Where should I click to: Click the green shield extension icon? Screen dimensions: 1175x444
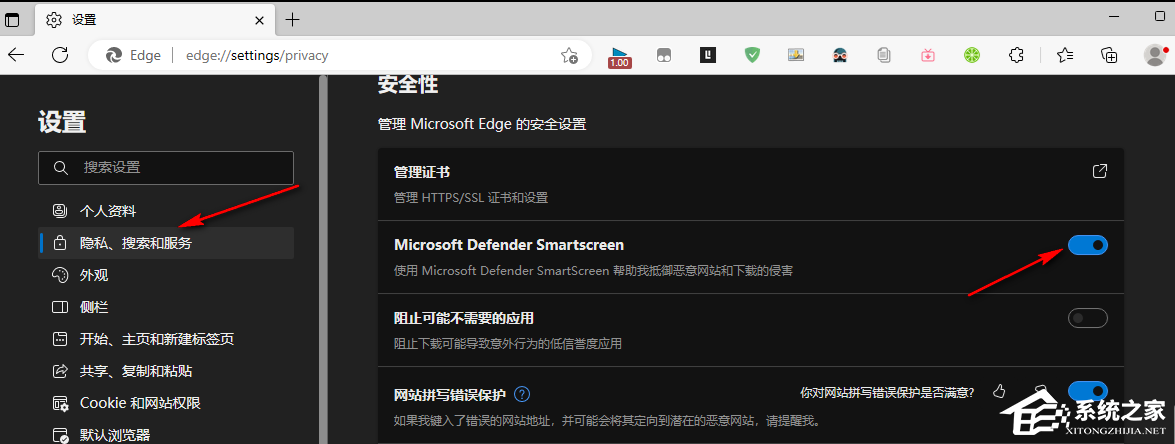pos(752,56)
